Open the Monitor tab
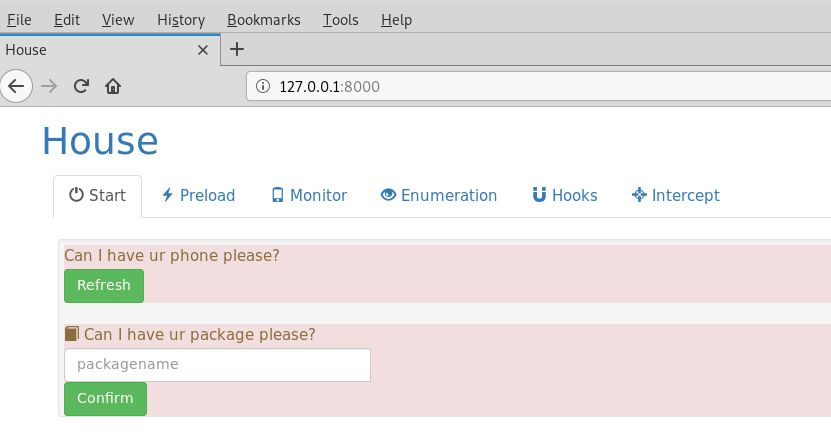Viewport: 831px width, 432px height. click(309, 196)
